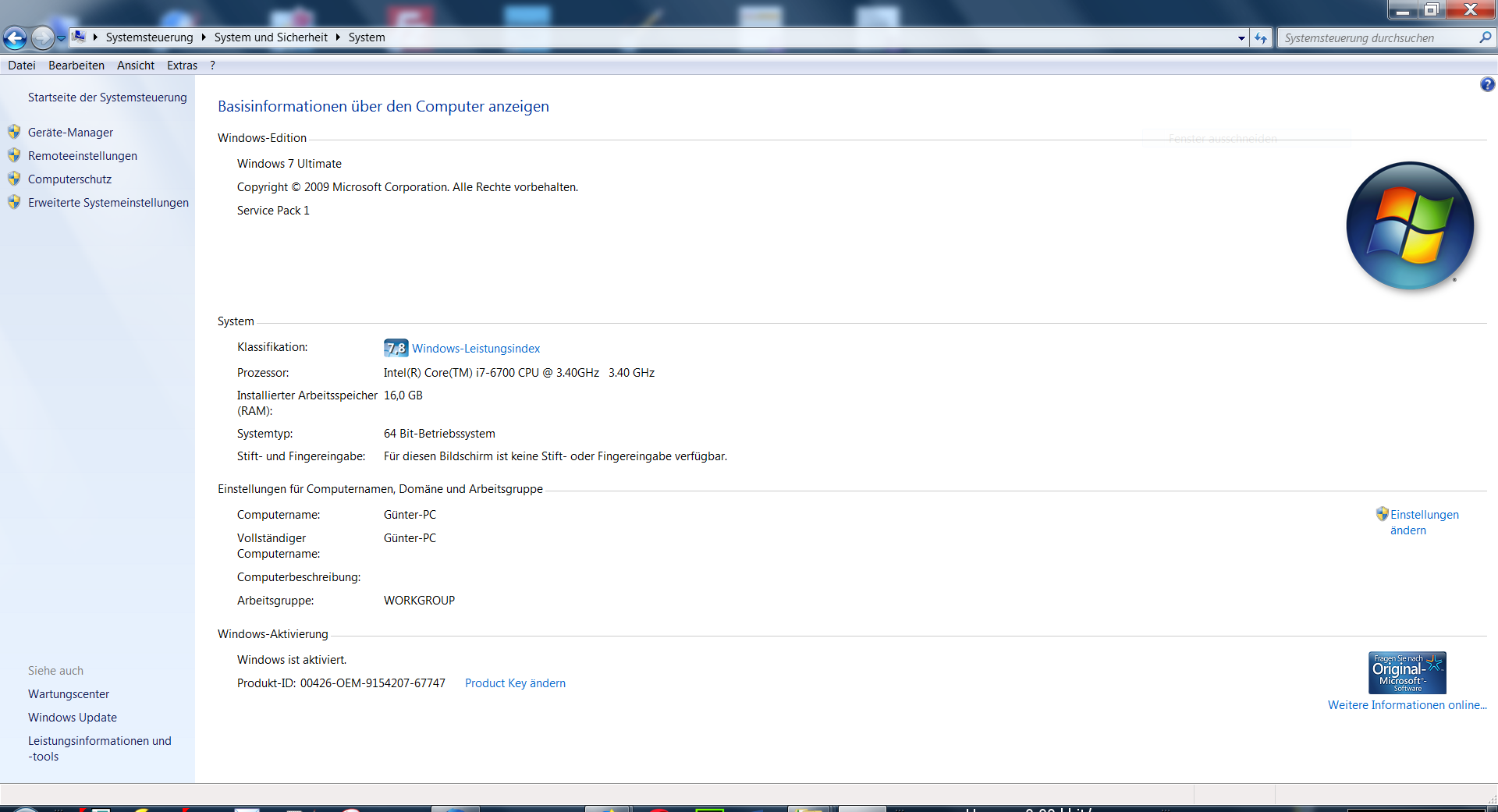Click the shield icon beside Geräte-Manager
The height and width of the screenshot is (812, 1498).
pyautogui.click(x=14, y=132)
